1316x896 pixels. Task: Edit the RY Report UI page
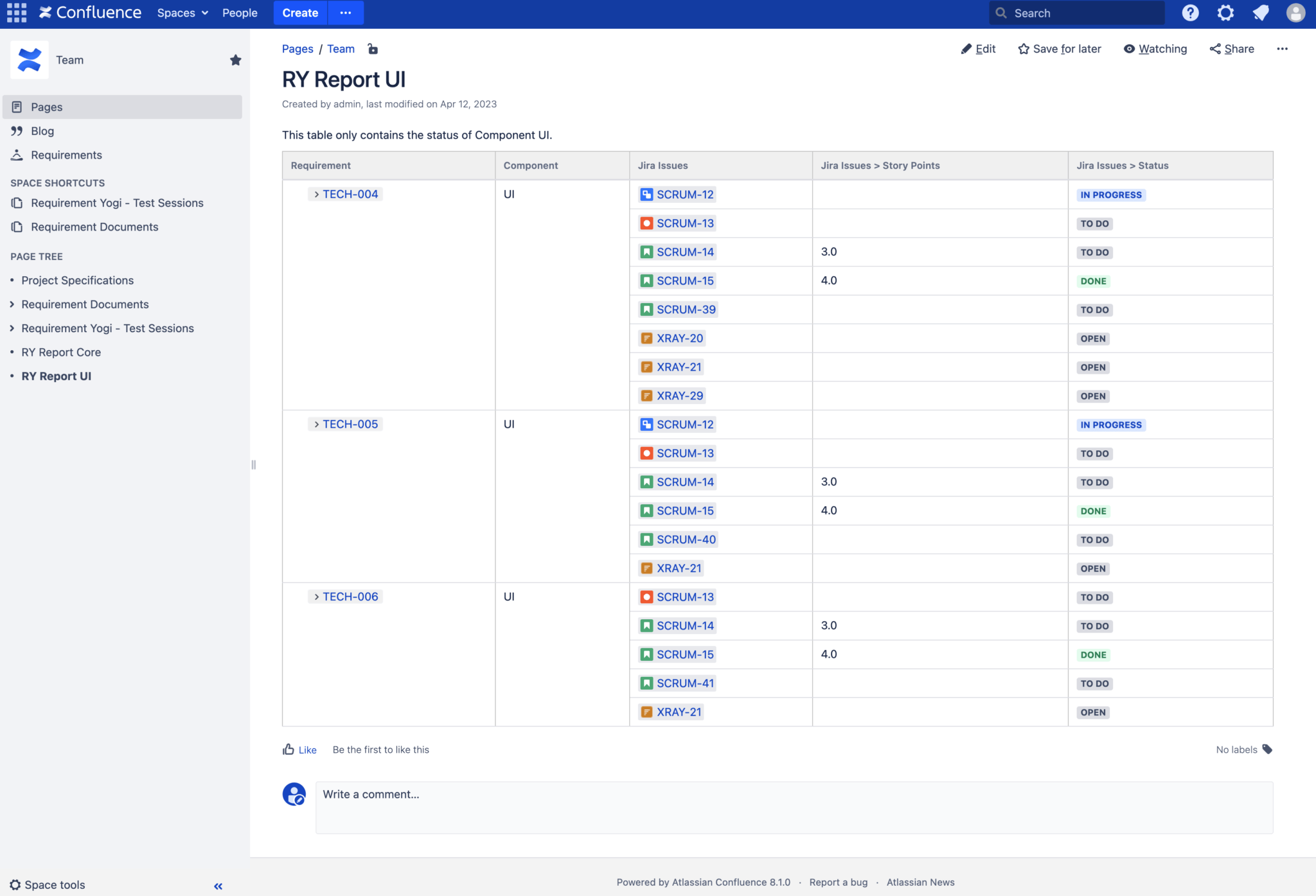point(978,49)
